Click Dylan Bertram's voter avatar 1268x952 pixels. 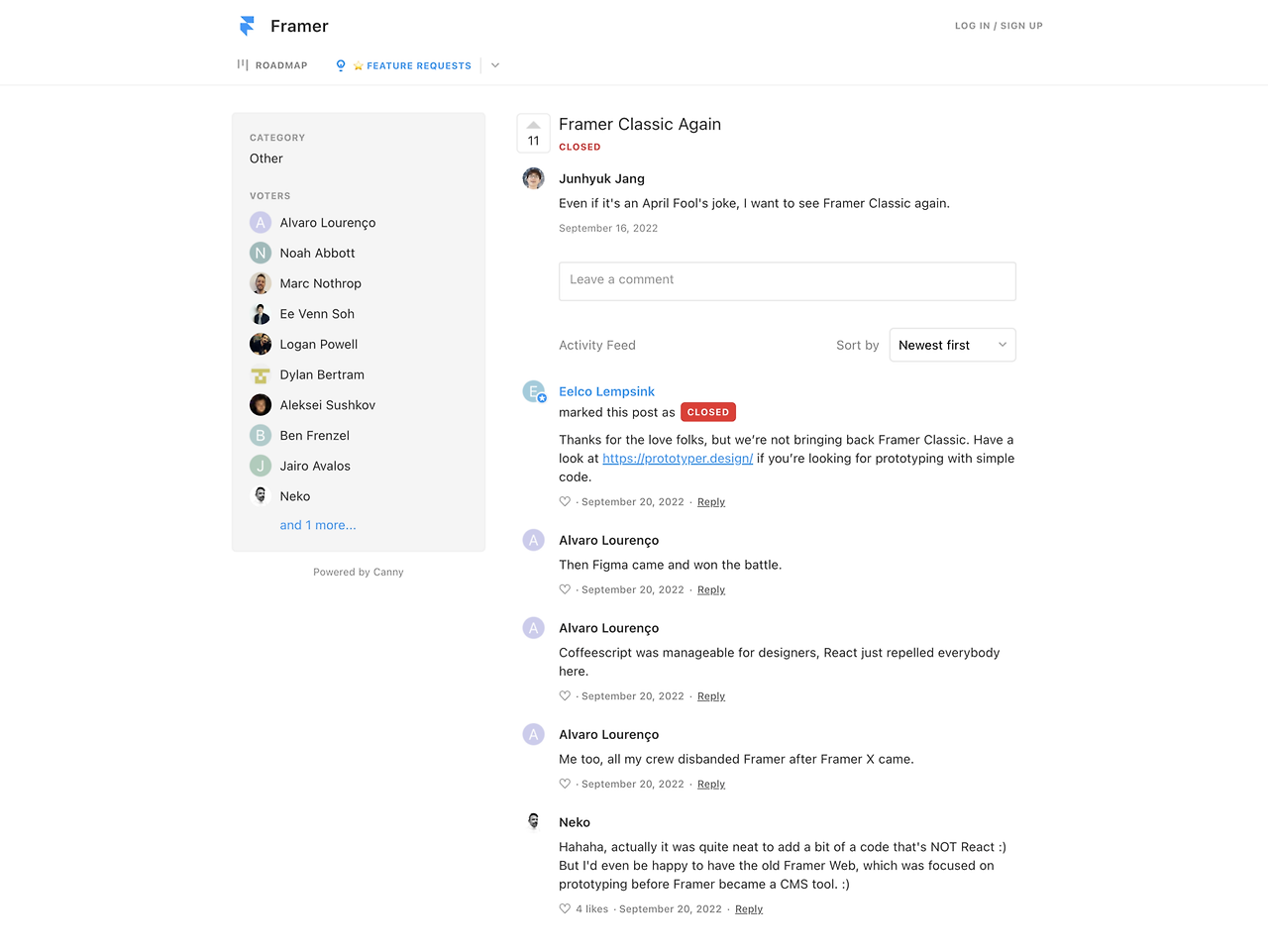pos(261,374)
